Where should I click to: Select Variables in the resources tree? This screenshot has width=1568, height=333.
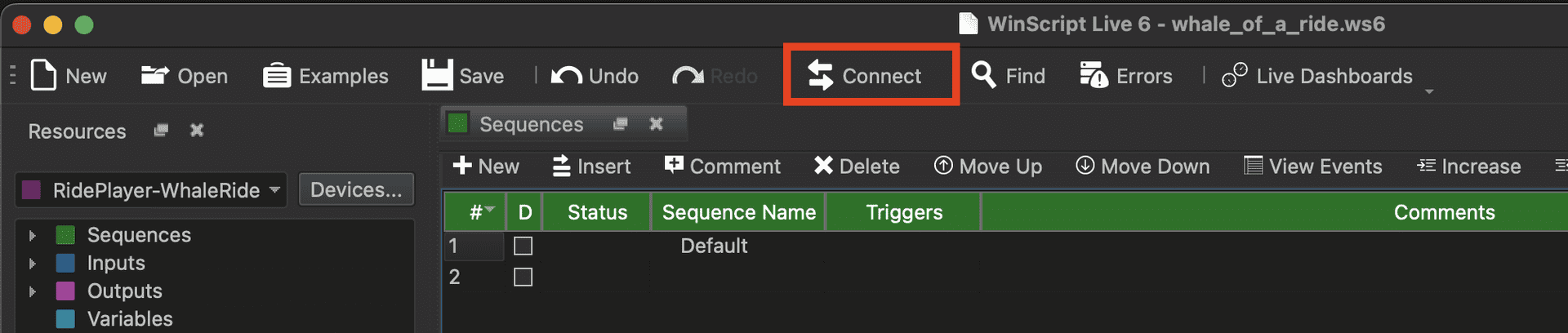click(x=130, y=319)
